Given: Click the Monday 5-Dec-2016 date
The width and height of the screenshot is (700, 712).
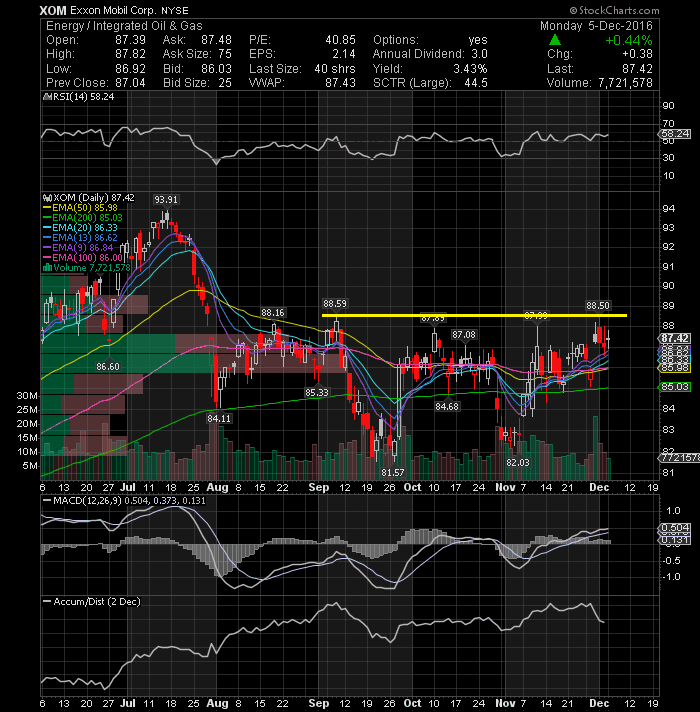Looking at the screenshot, I should point(596,26).
